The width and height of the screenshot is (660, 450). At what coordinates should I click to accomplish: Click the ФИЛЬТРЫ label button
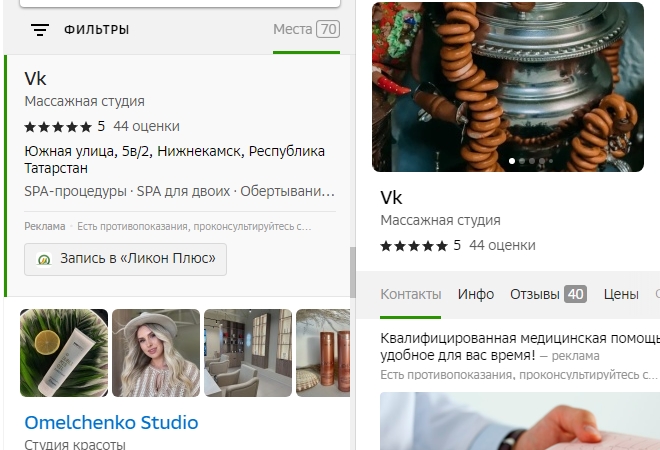(96, 30)
